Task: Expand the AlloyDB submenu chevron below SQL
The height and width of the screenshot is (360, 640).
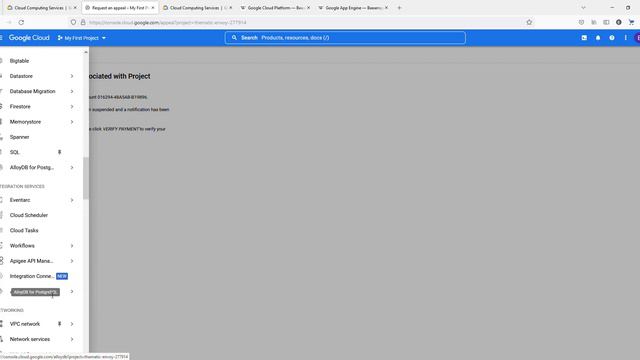Action: [x=72, y=167]
